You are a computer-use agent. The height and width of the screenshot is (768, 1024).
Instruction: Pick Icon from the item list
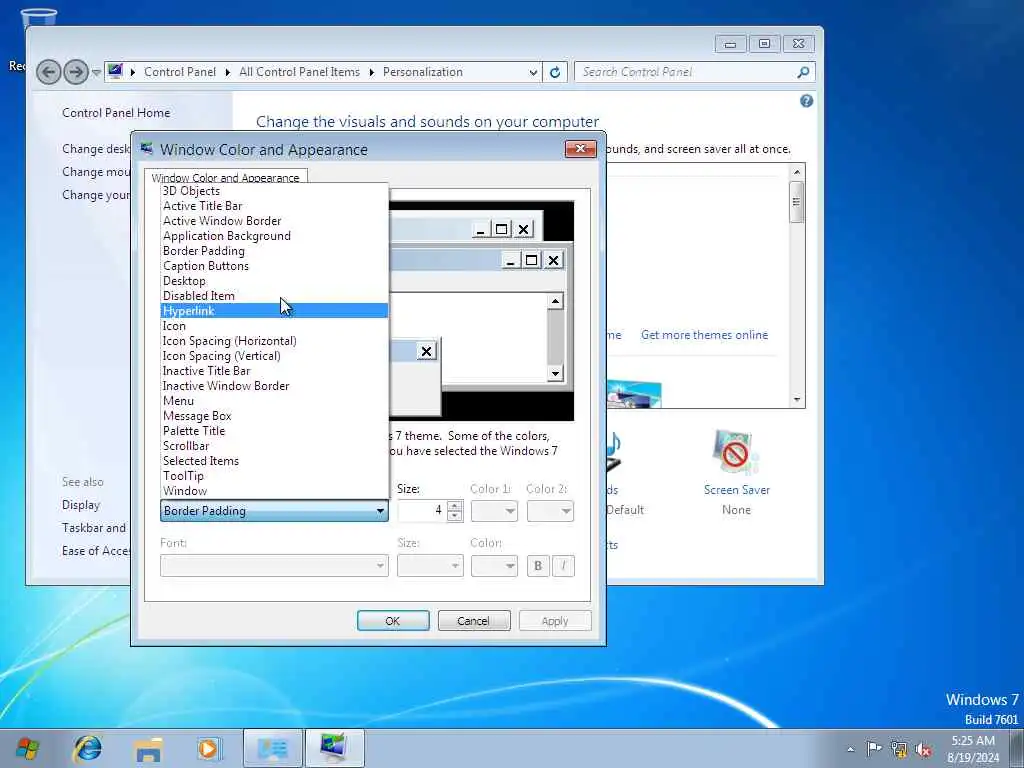click(274, 326)
